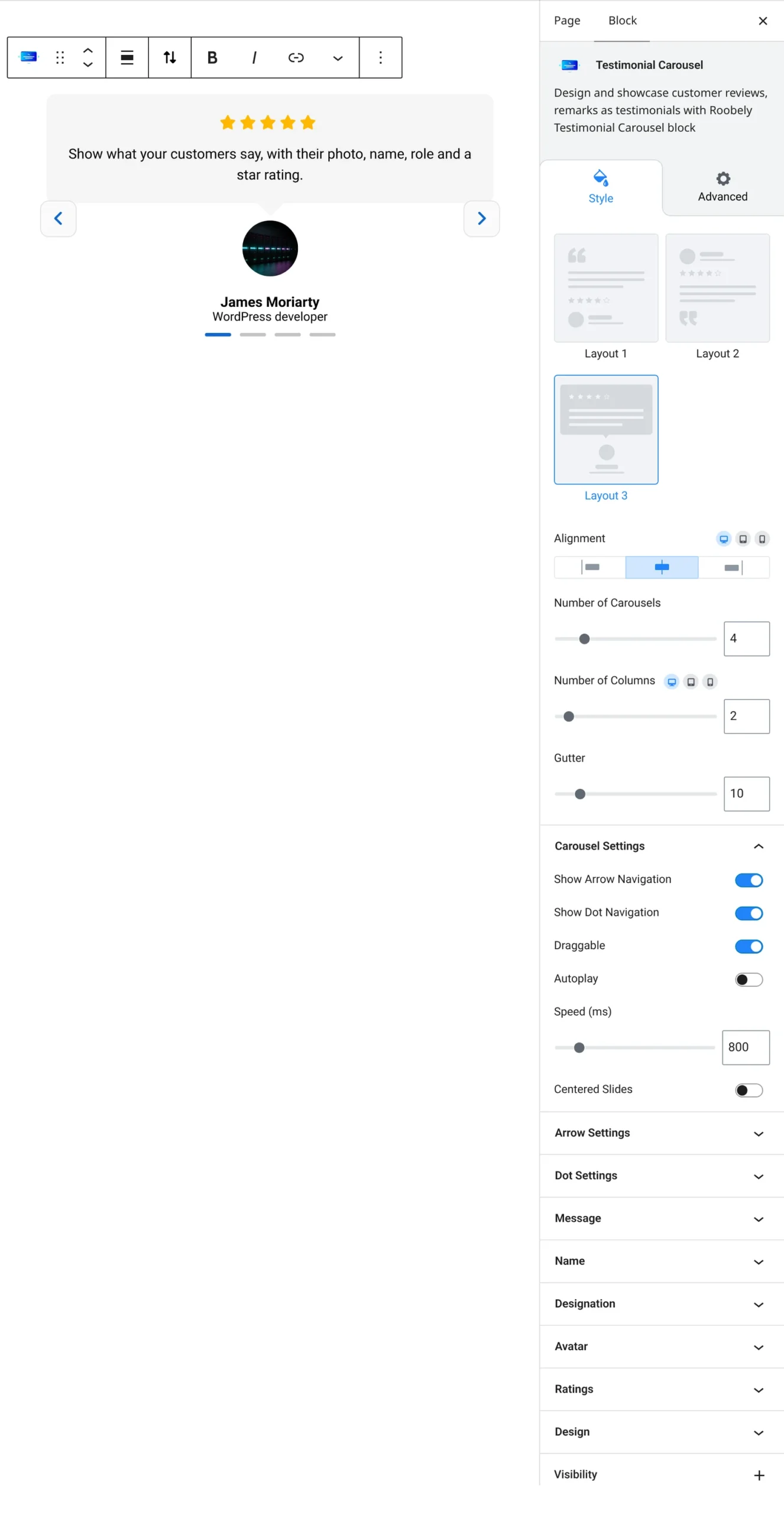
Task: Click the Number of Carousels slider handle
Action: [584, 639]
